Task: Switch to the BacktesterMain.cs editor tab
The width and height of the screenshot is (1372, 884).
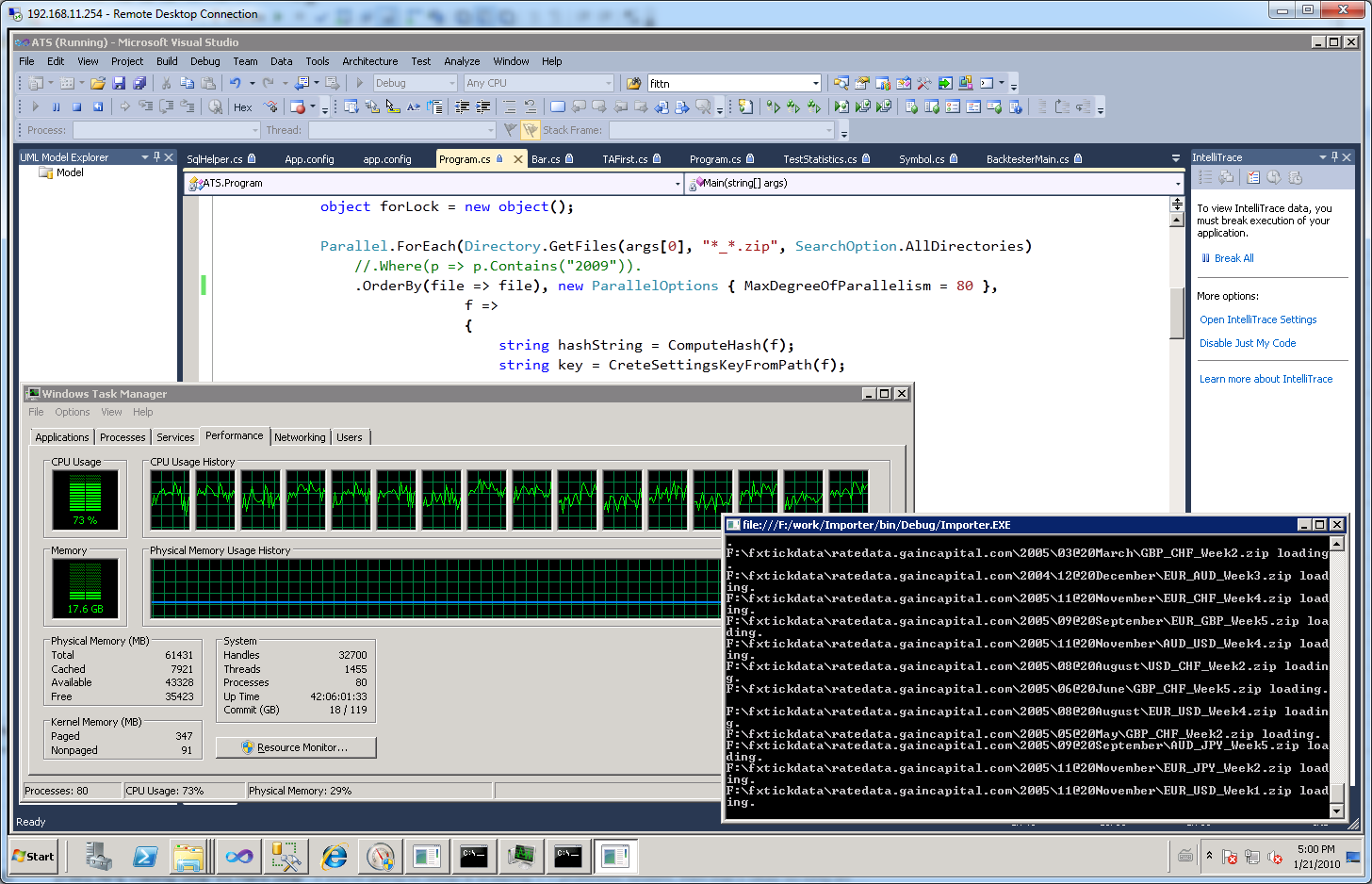Action: [1034, 159]
